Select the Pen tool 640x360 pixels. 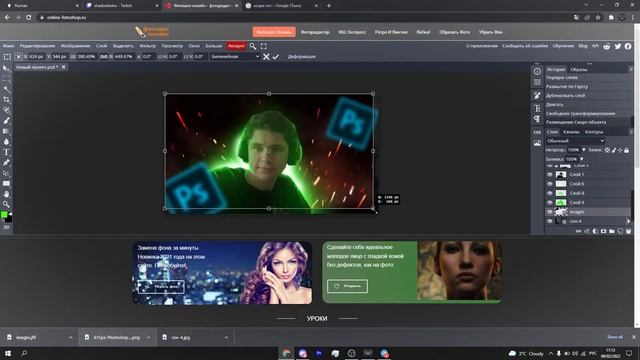pyautogui.click(x=6, y=163)
